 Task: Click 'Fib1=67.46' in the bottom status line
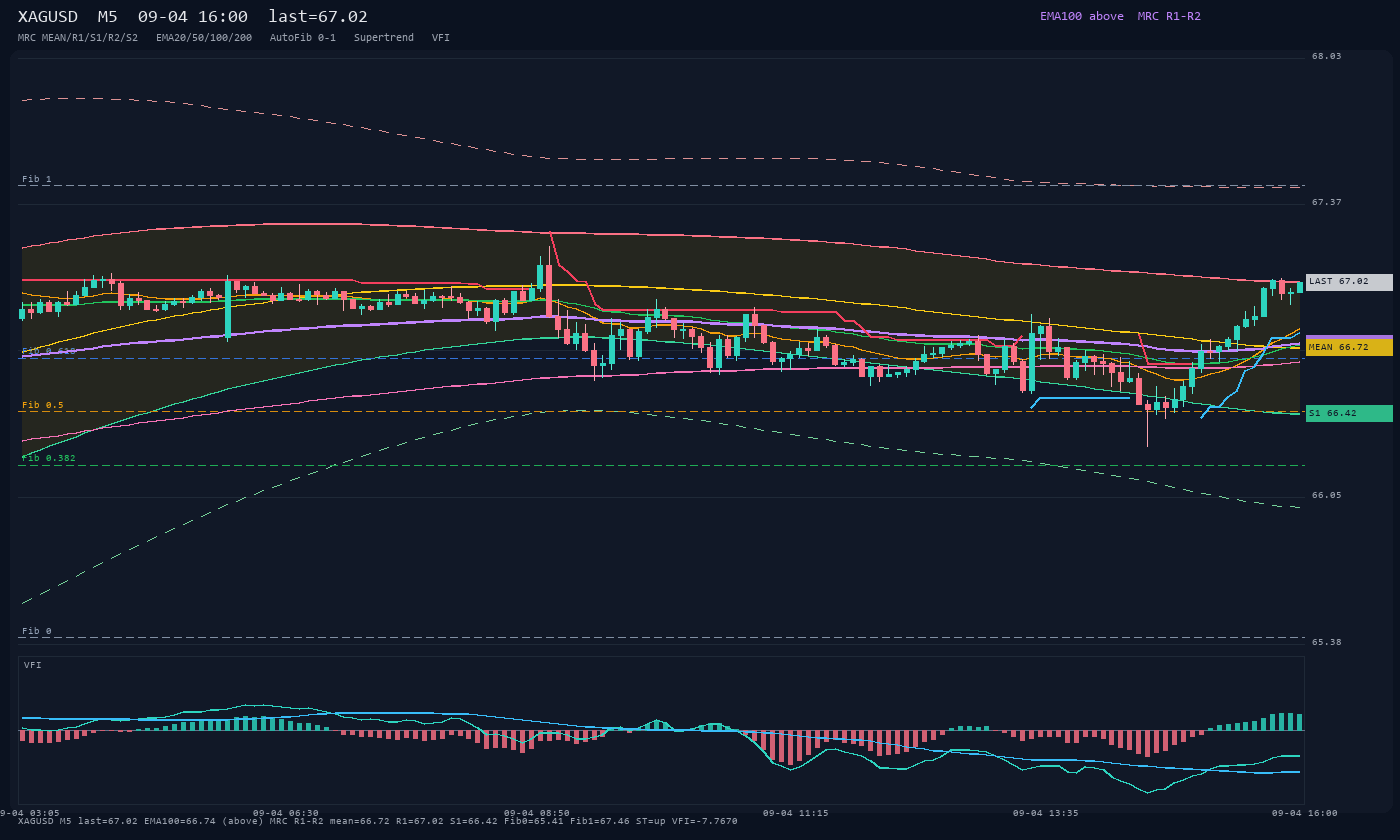click(600, 821)
